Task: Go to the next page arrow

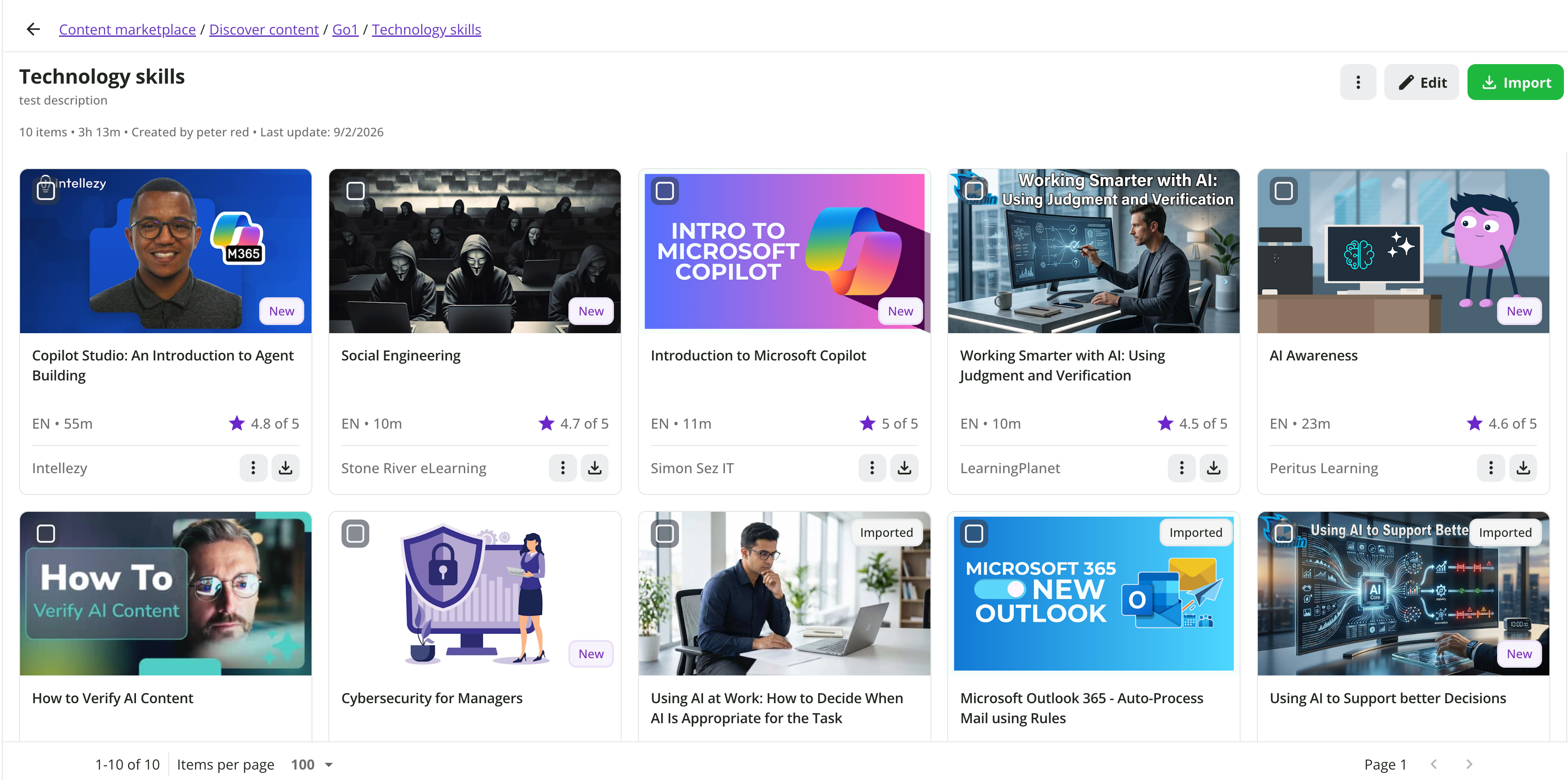Action: tap(1469, 764)
